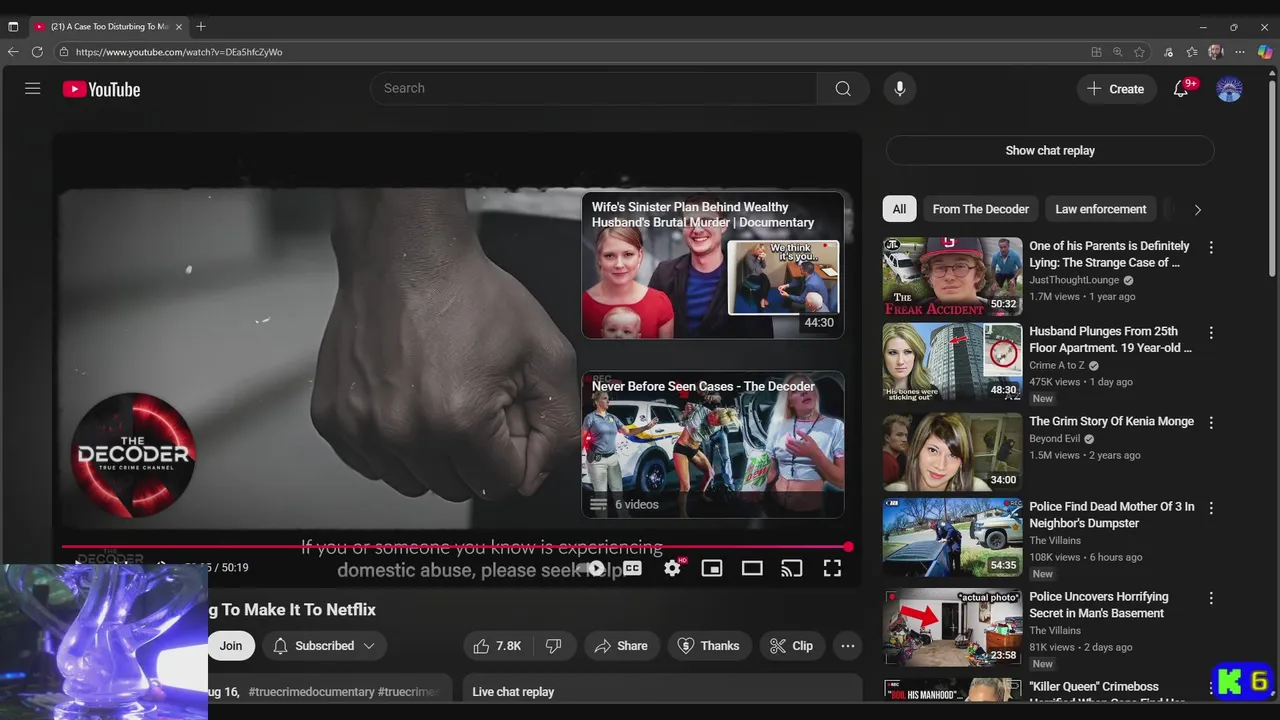
Task: Close the 'A Case Too Disturbing' tab
Action: 179,27
